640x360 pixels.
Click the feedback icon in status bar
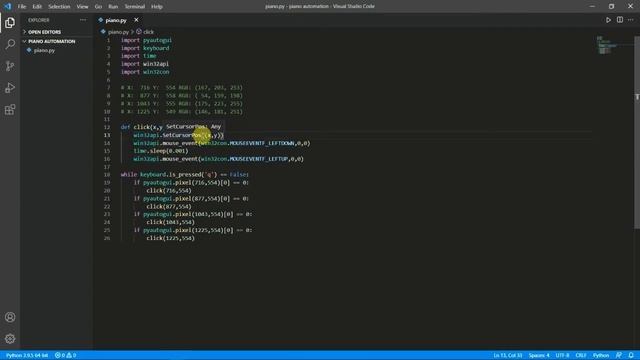pos(619,355)
